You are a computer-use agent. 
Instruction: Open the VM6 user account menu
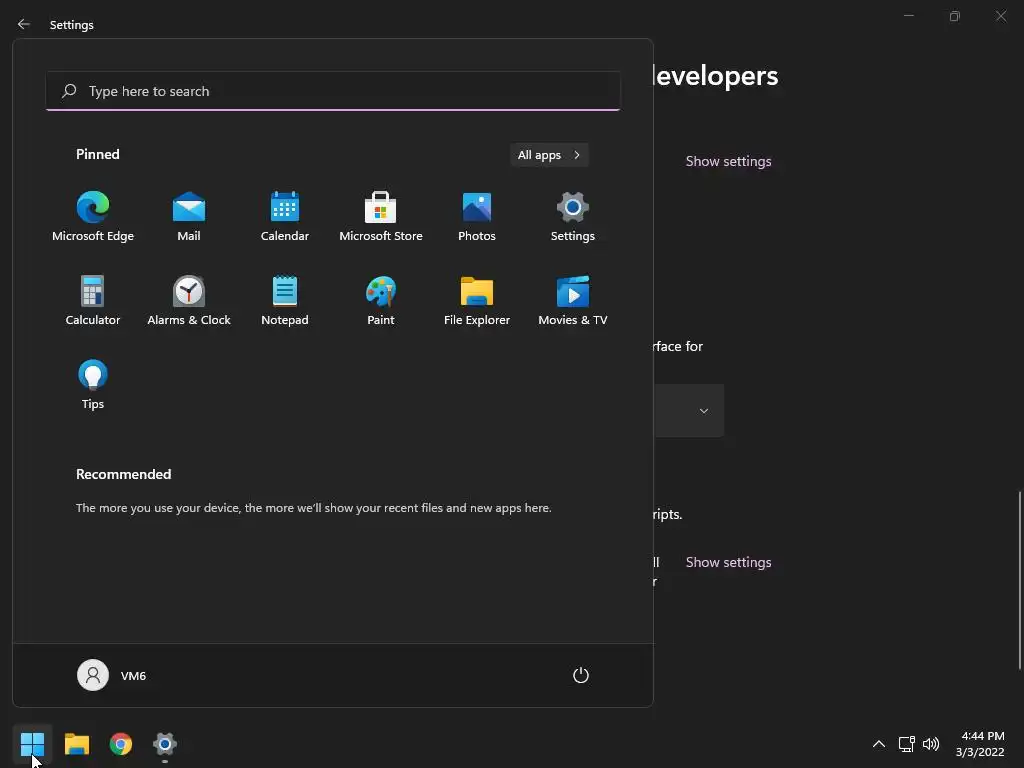(112, 675)
